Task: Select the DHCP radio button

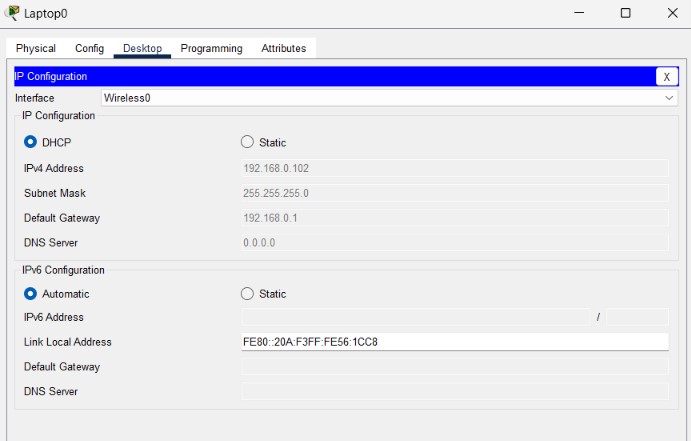Action: (30, 142)
